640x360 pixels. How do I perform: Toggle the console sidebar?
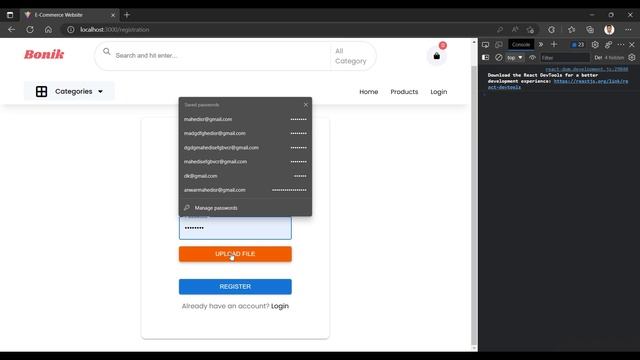click(485, 58)
